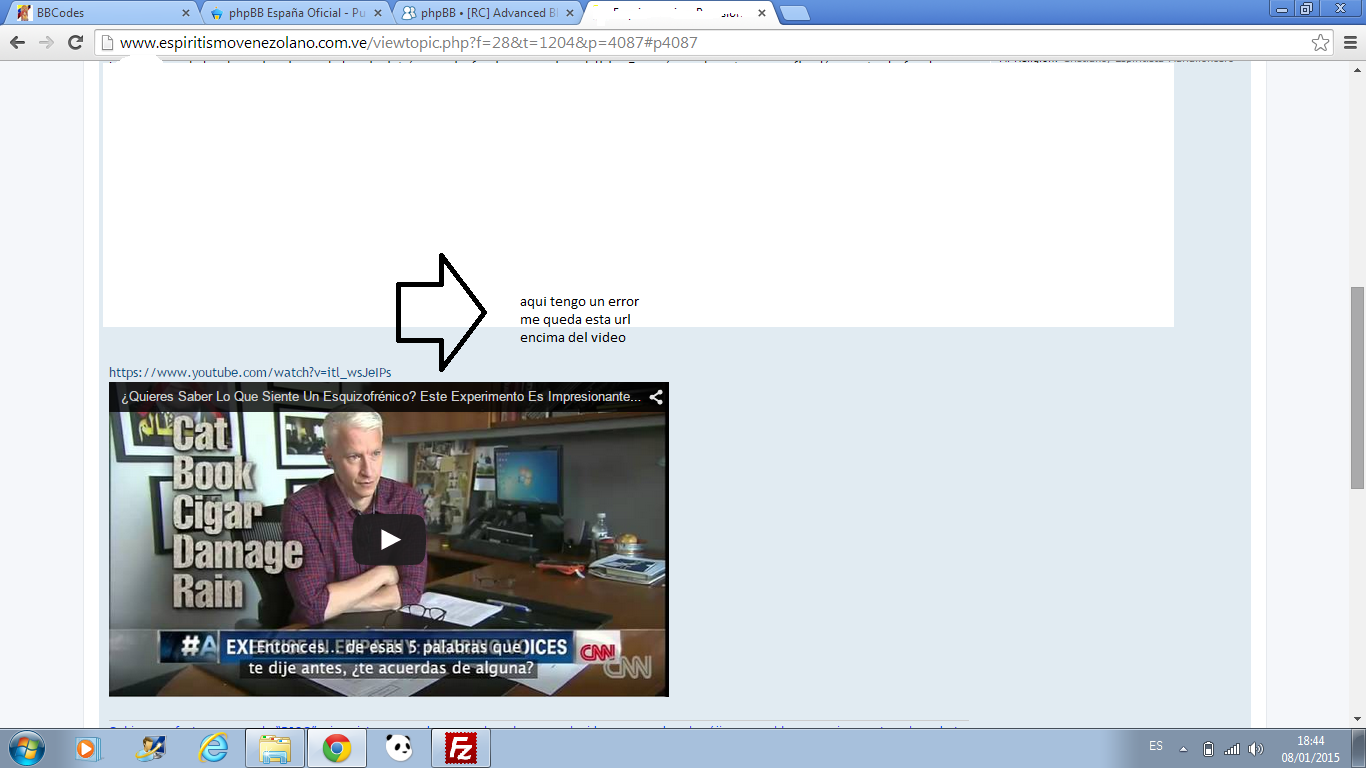Launch Panda antivirus from the taskbar

(399, 748)
